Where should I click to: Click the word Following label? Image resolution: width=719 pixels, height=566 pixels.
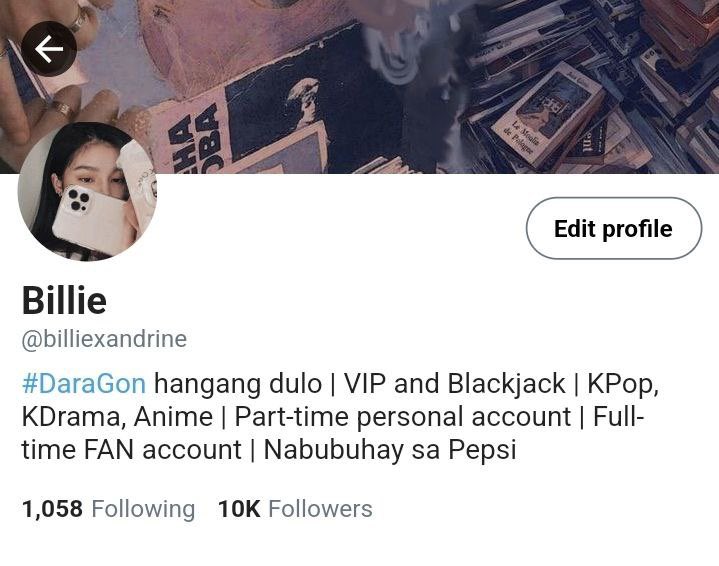click(143, 510)
